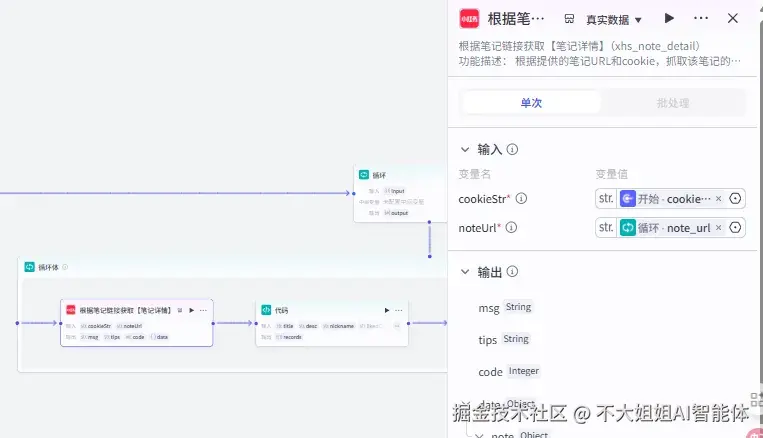Run the 代码 node with its play button

[387, 310]
